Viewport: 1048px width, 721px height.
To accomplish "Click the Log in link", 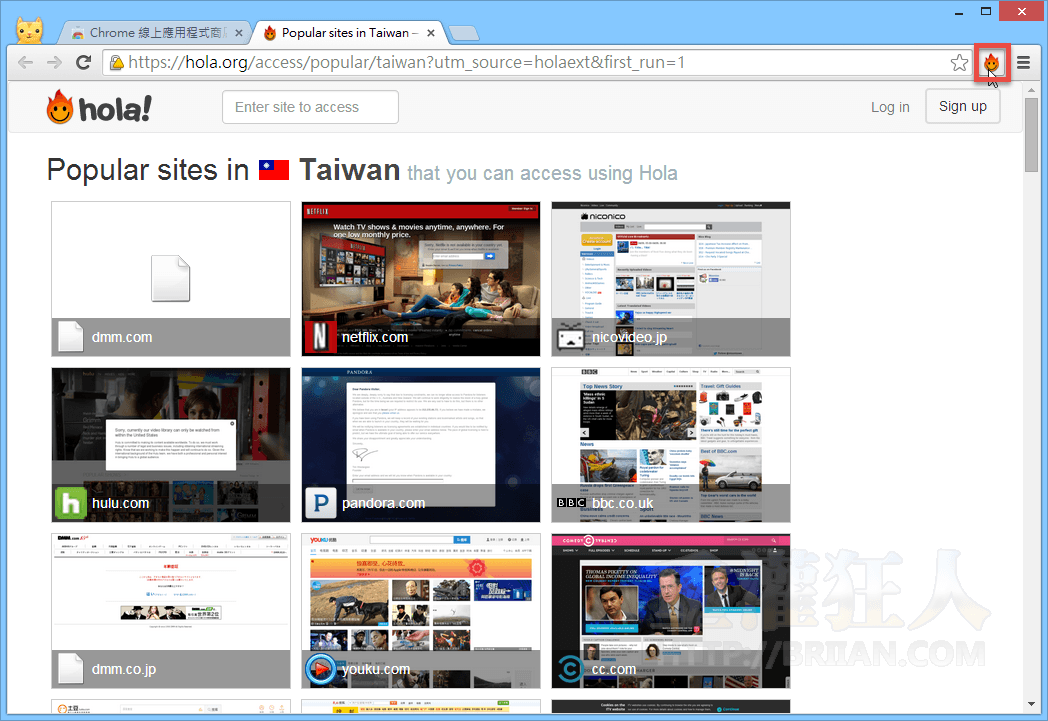I will (890, 107).
